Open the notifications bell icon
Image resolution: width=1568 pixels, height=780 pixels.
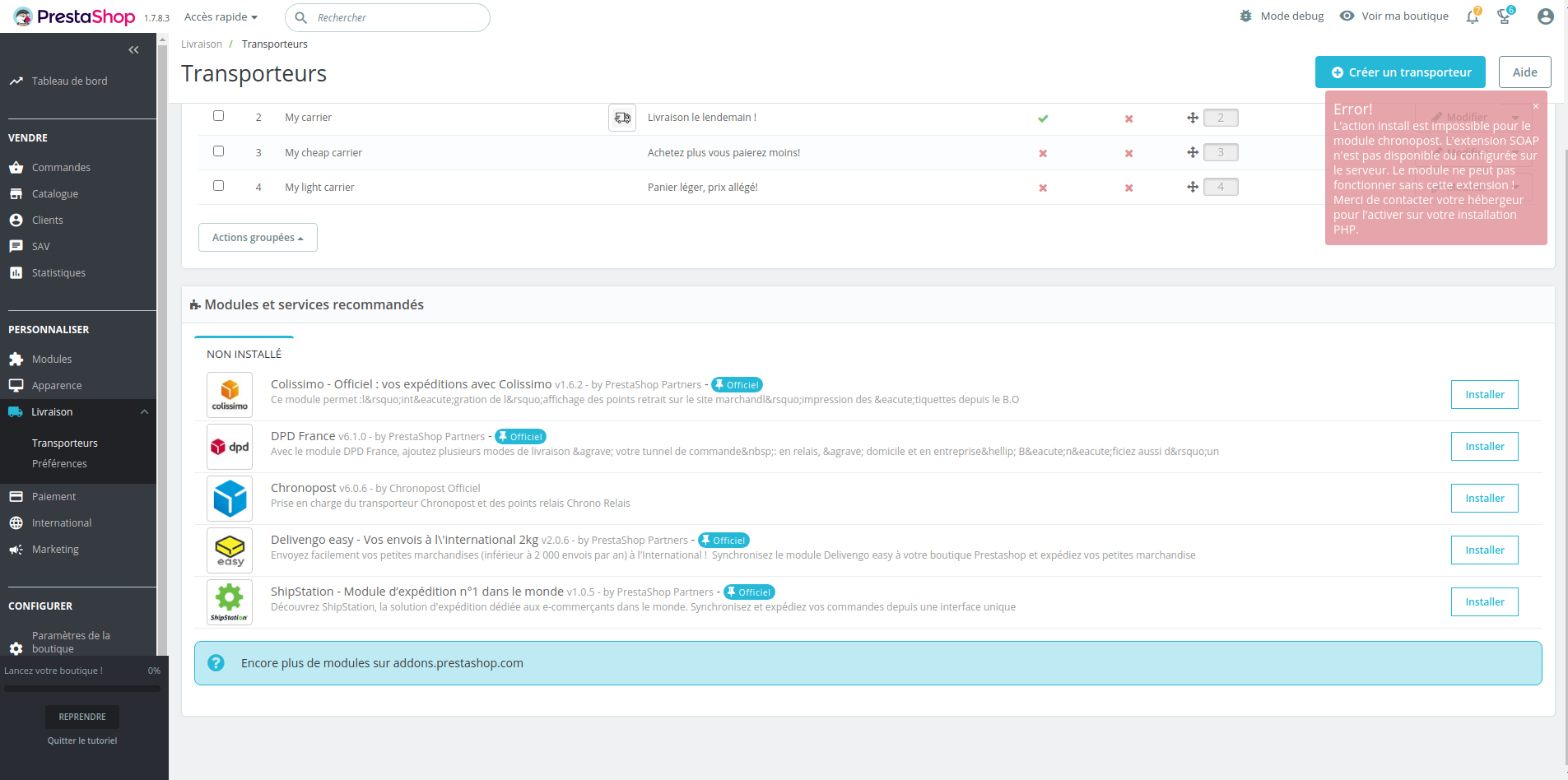1473,16
